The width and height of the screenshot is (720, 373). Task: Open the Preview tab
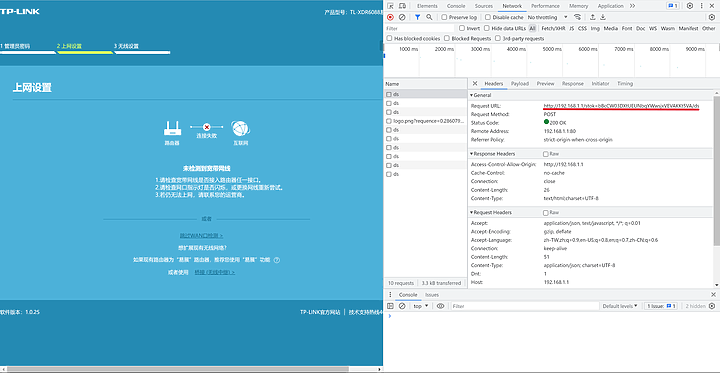[546, 84]
